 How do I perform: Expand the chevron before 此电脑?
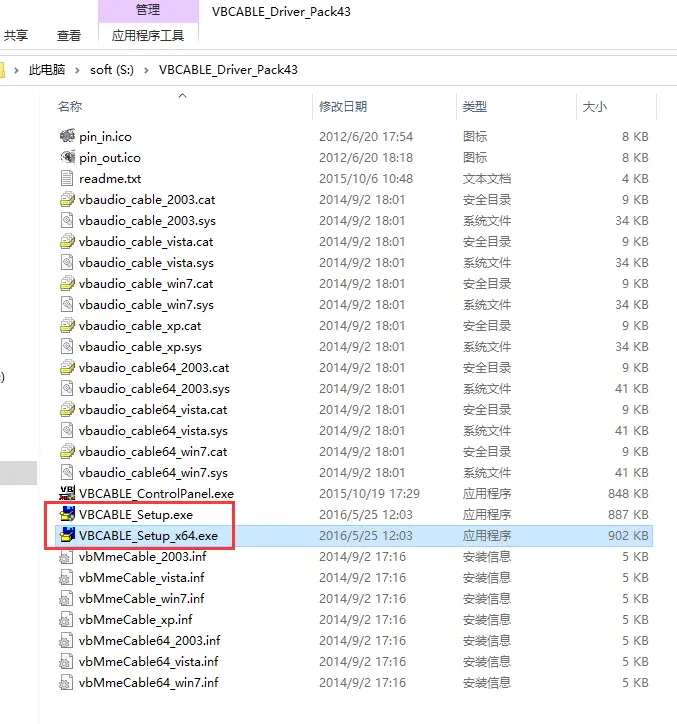pos(17,70)
